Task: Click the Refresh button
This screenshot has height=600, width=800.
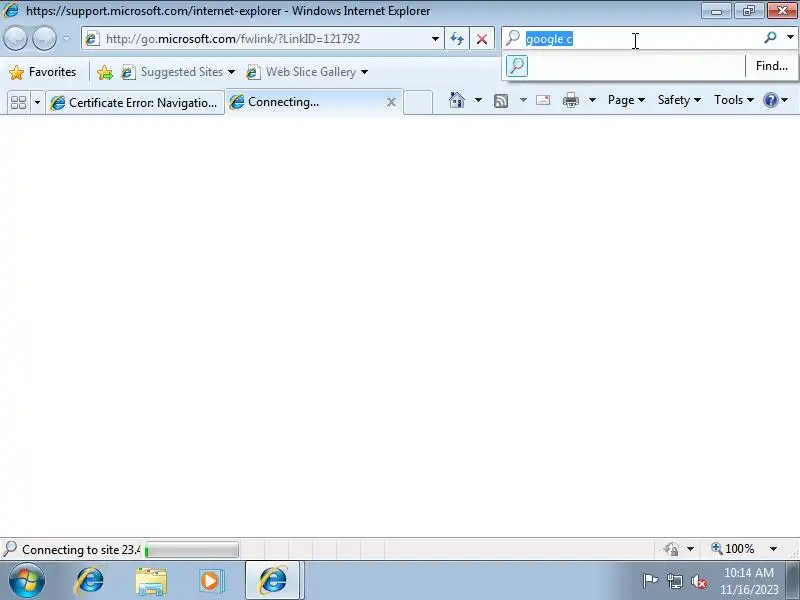Action: pyautogui.click(x=457, y=39)
